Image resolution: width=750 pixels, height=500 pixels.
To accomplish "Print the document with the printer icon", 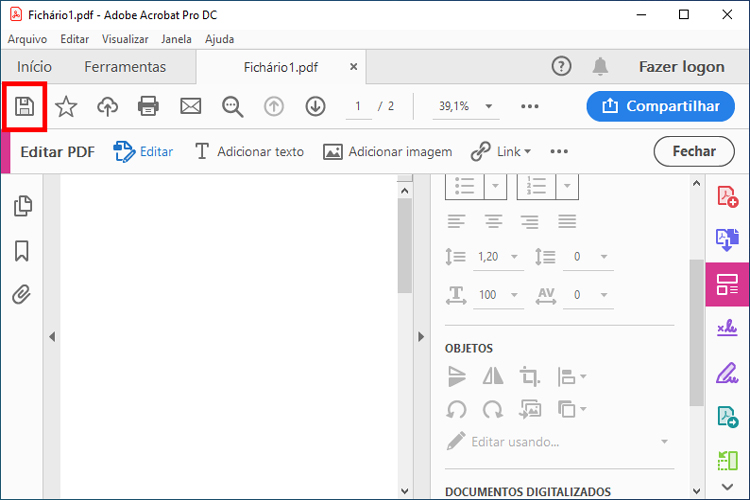I will coord(148,106).
